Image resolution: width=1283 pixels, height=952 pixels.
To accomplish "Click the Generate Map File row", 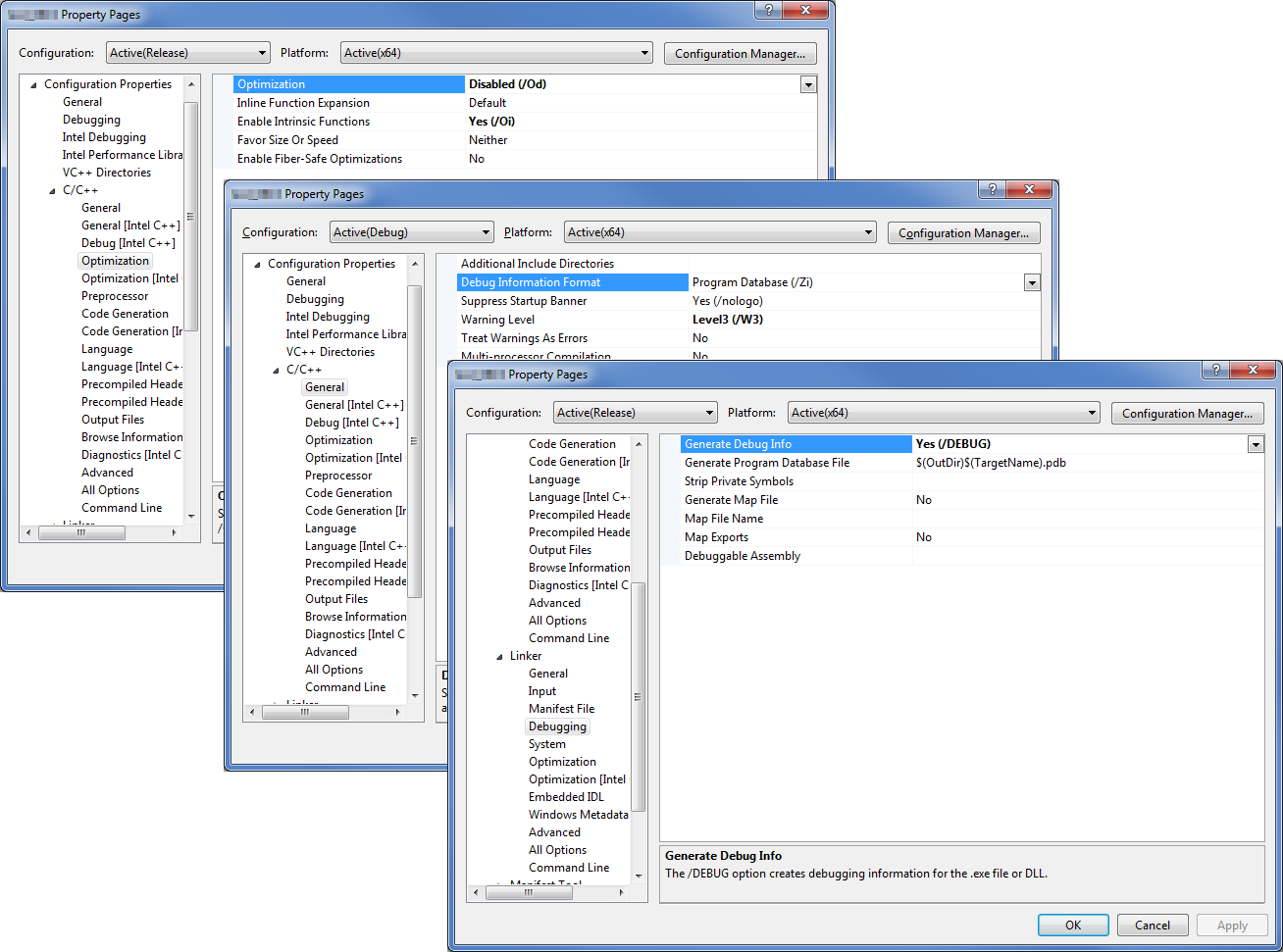I will [971, 500].
